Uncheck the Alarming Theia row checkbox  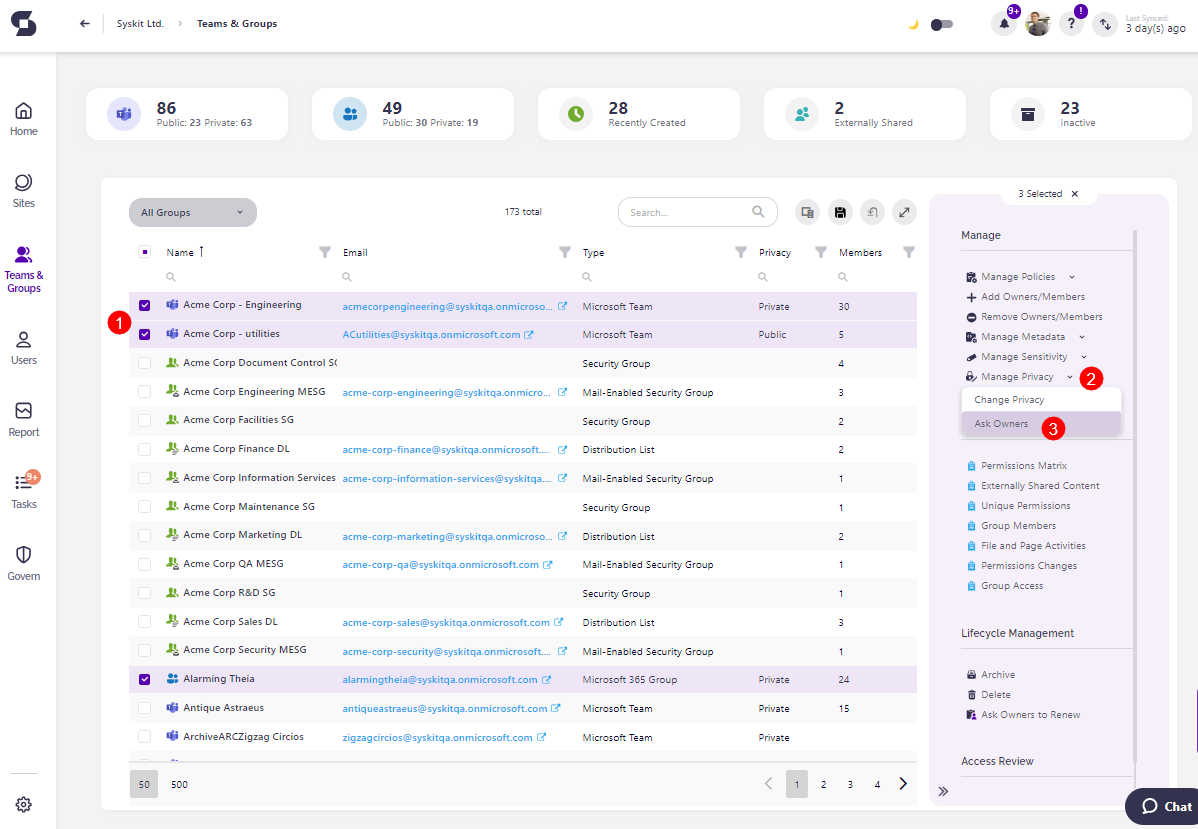tap(145, 680)
